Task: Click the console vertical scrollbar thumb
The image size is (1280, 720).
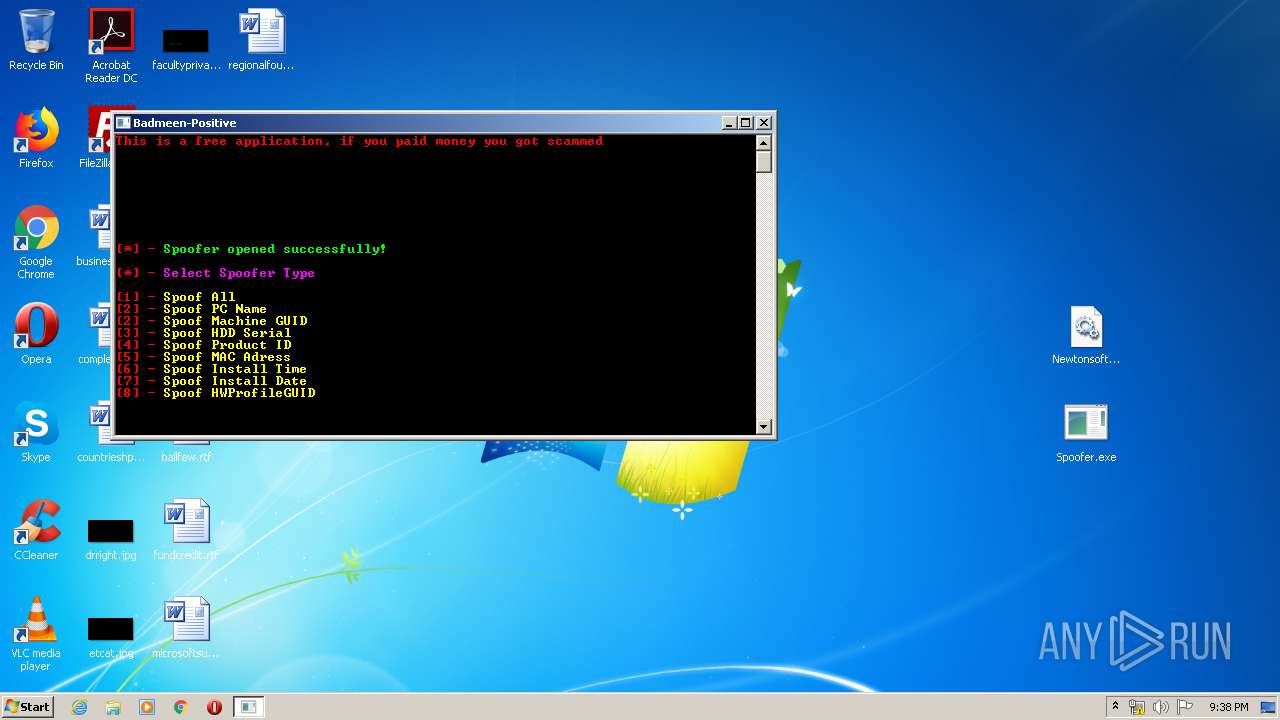Action: click(x=764, y=162)
